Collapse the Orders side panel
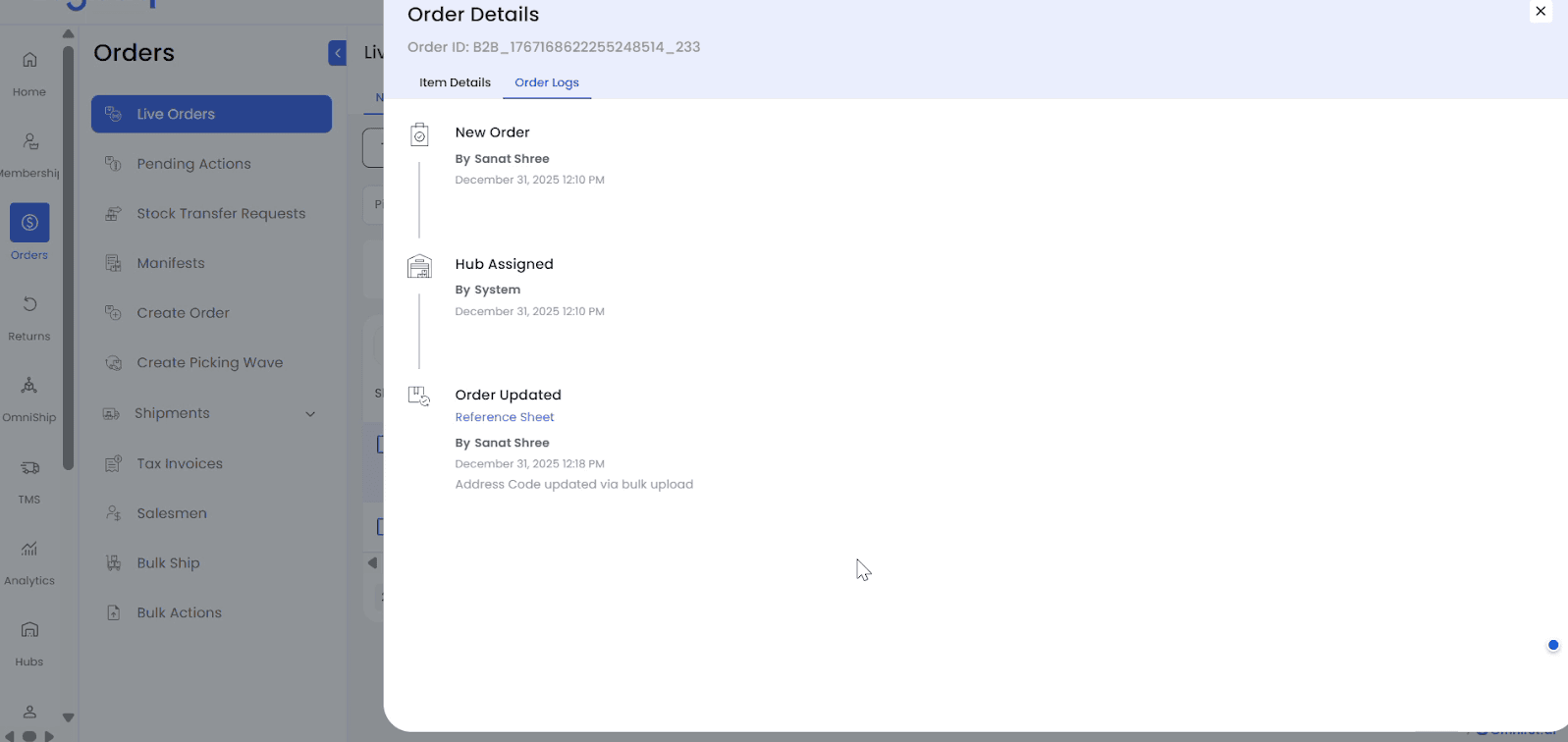The height and width of the screenshot is (742, 1568). [x=337, y=53]
